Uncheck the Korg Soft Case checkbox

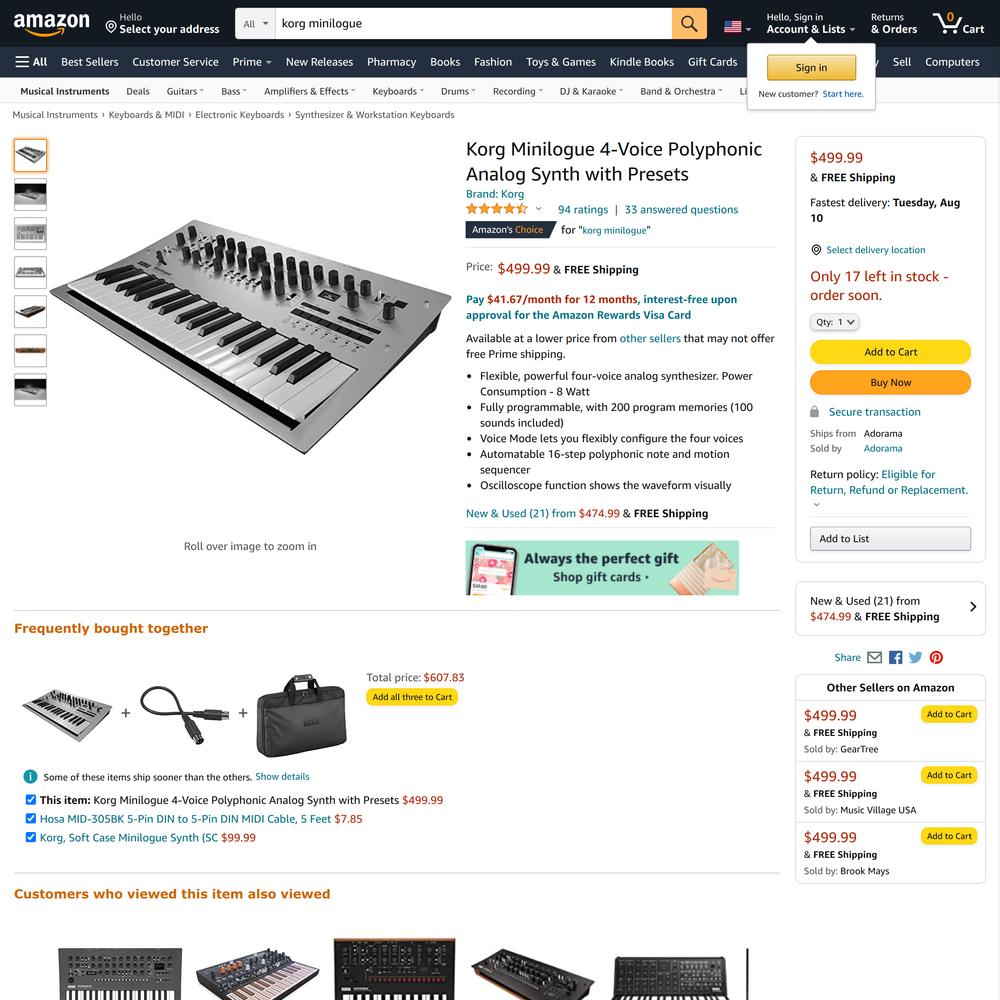click(31, 837)
